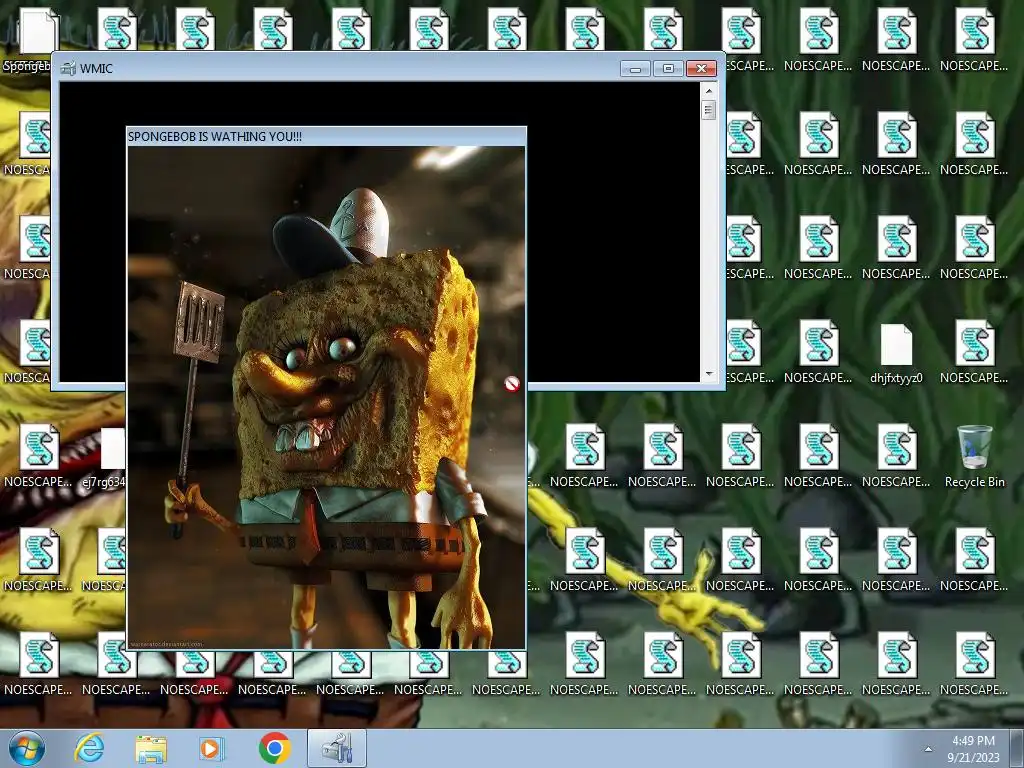
Task: Select NOESCAPE icon immediately left of Recycle Bin
Action: click(x=896, y=455)
